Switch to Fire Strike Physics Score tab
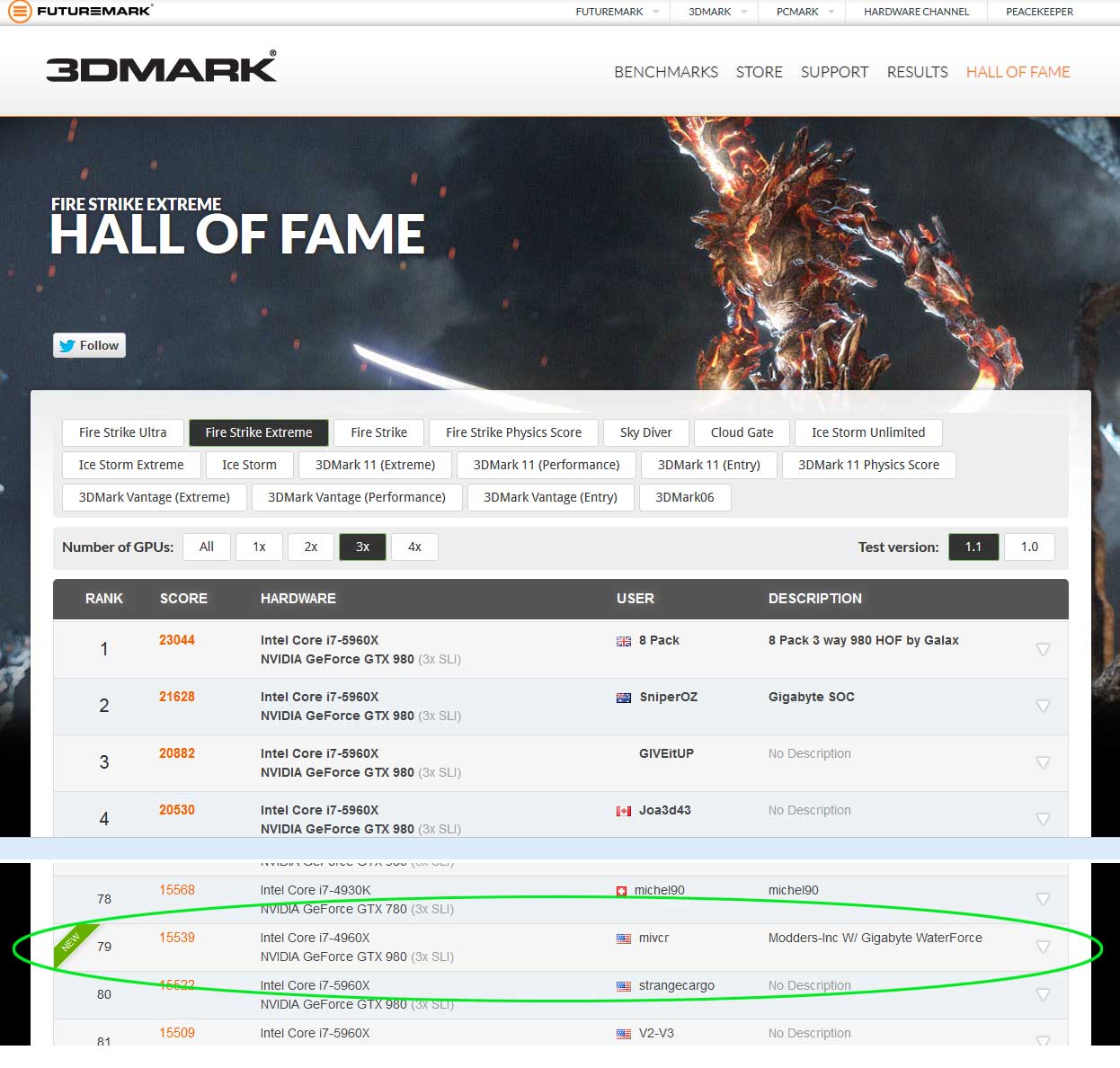Viewport: 1120px width, 1068px height. coord(514,432)
